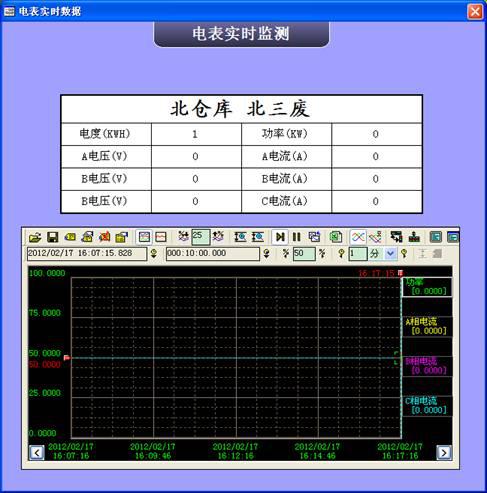Viewport: 487px width, 493px height.
Task: Click the play/step-forward button
Action: click(280, 237)
